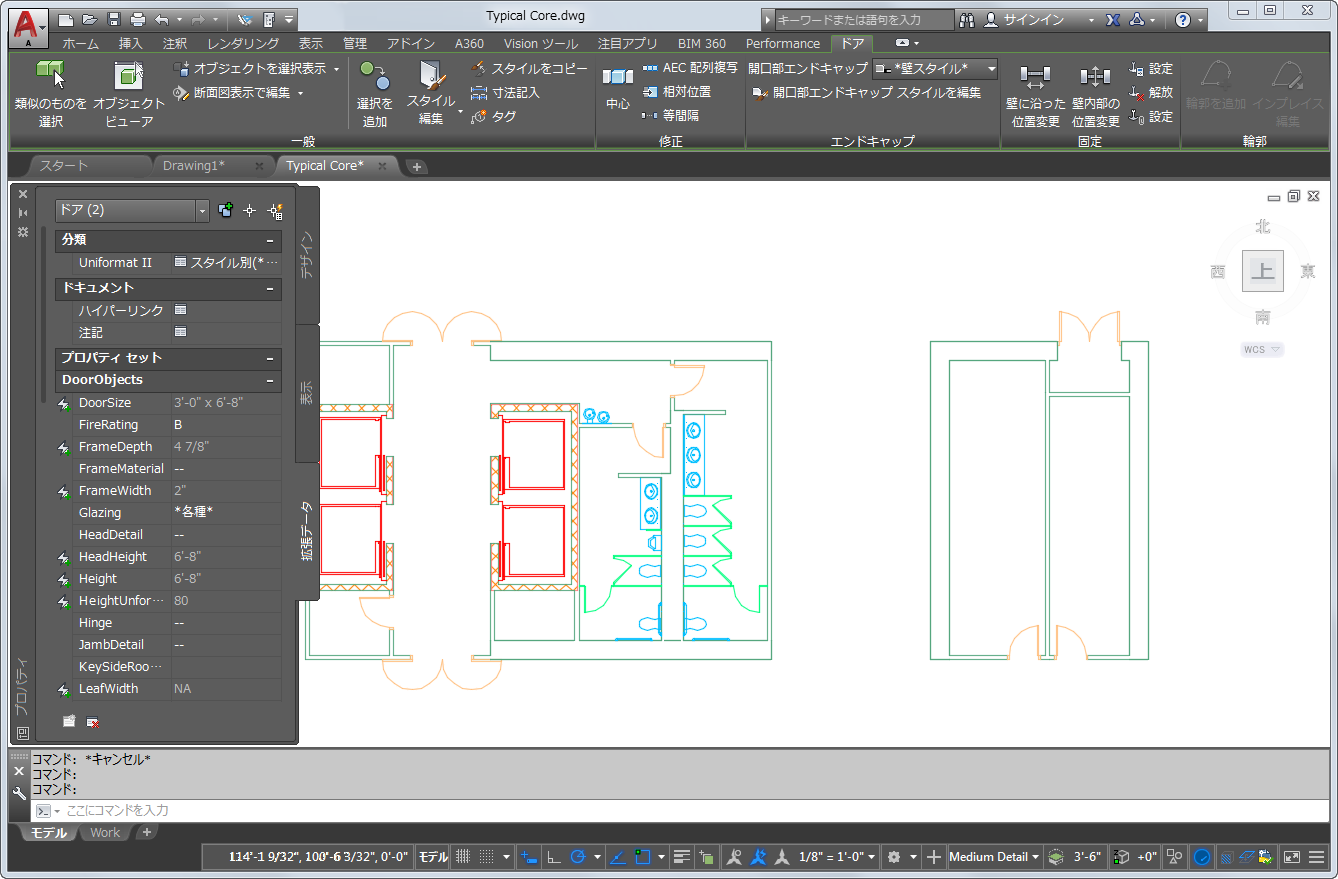The height and width of the screenshot is (879, 1338).
Task: Click the 壁に沿った位置変更 icon
Action: click(x=1034, y=78)
